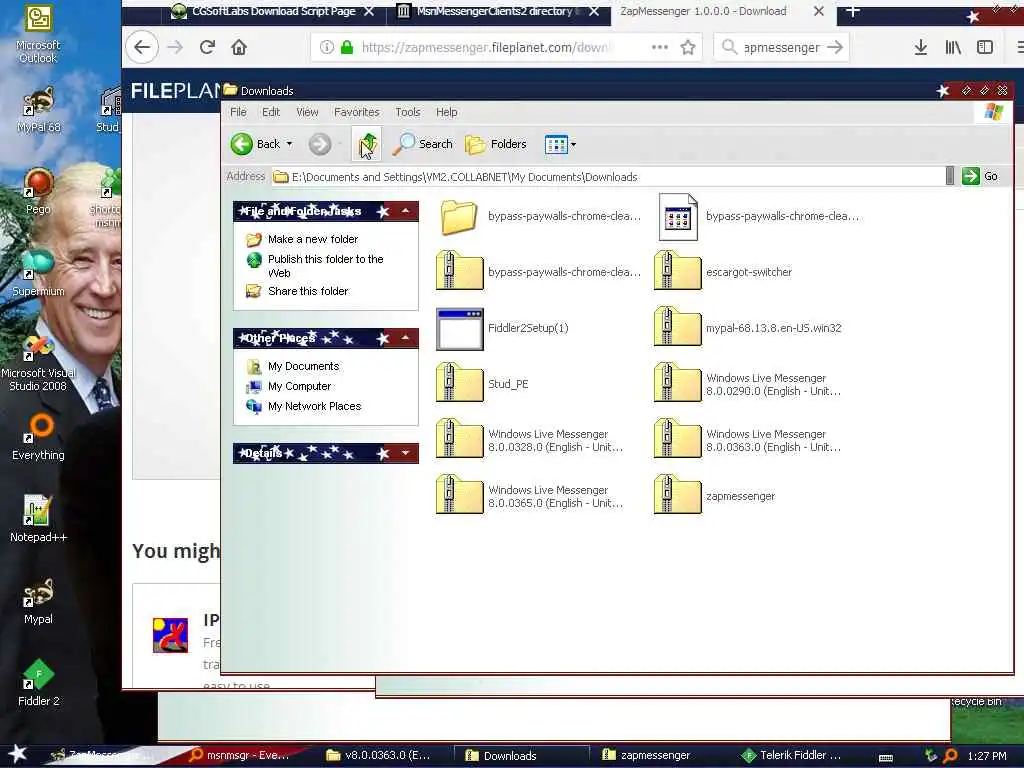The width and height of the screenshot is (1024, 768).
Task: Switch to zapmessenger taskbar item
Action: [x=647, y=755]
